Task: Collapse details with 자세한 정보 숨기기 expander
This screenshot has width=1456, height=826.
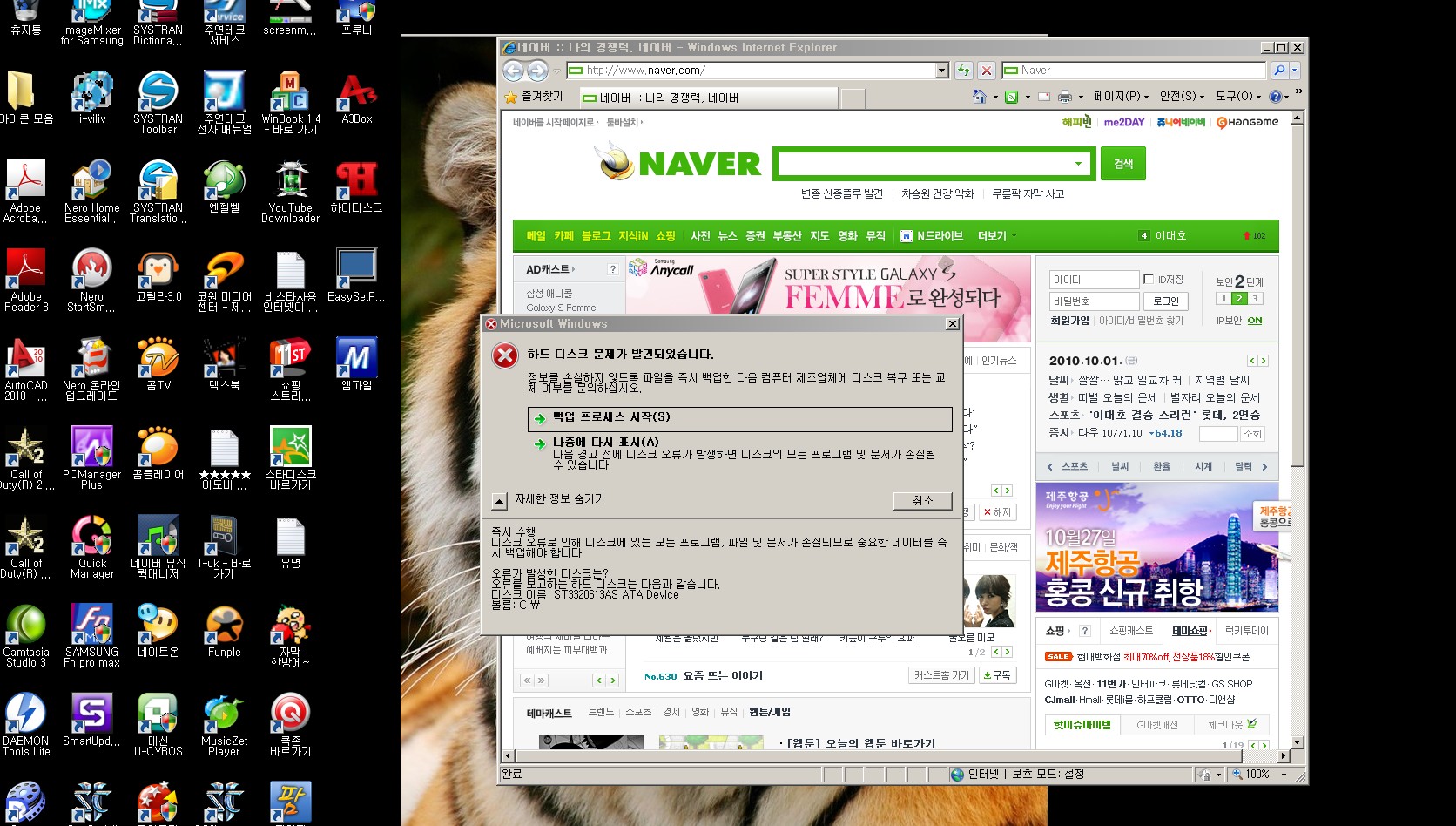Action: pos(500,501)
